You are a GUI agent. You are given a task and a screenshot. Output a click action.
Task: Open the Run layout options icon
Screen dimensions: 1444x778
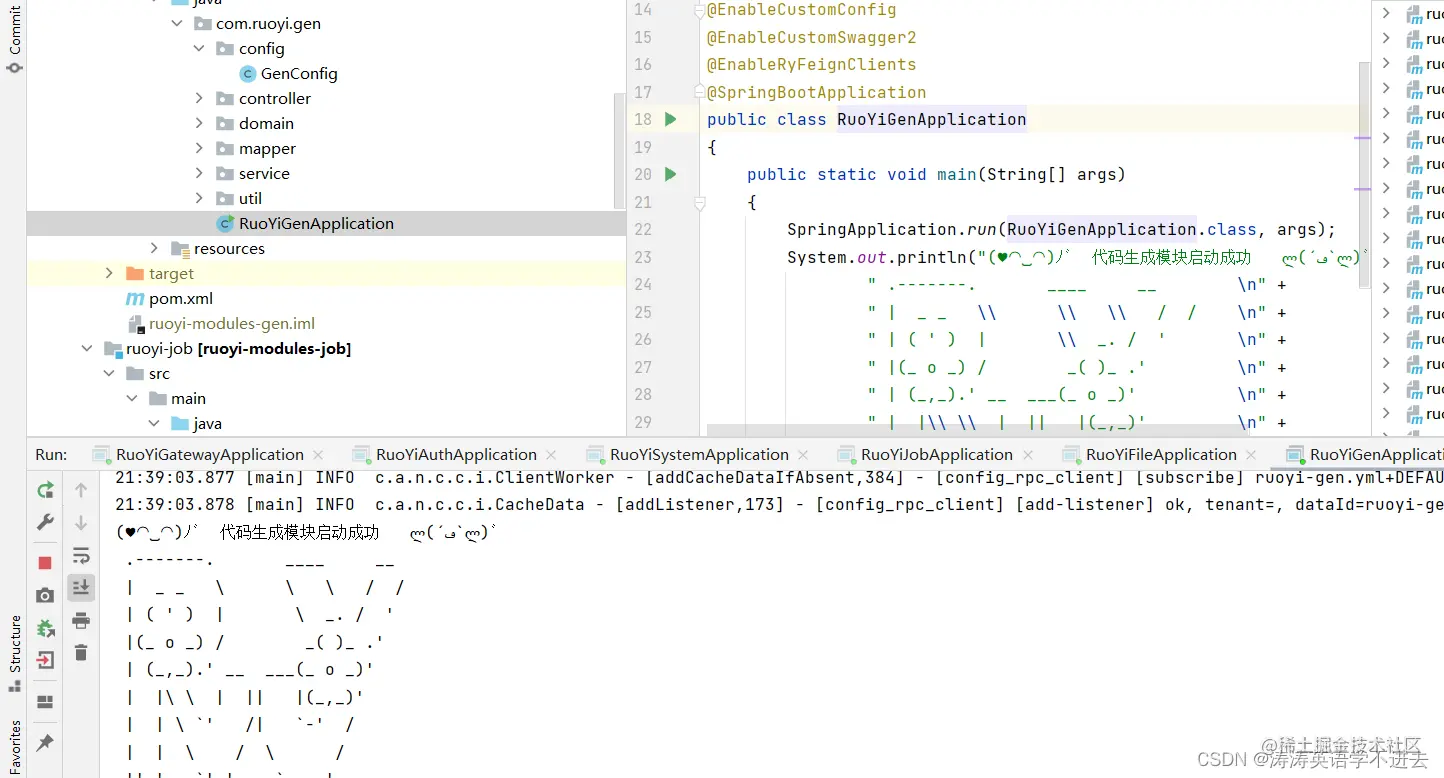(45, 702)
